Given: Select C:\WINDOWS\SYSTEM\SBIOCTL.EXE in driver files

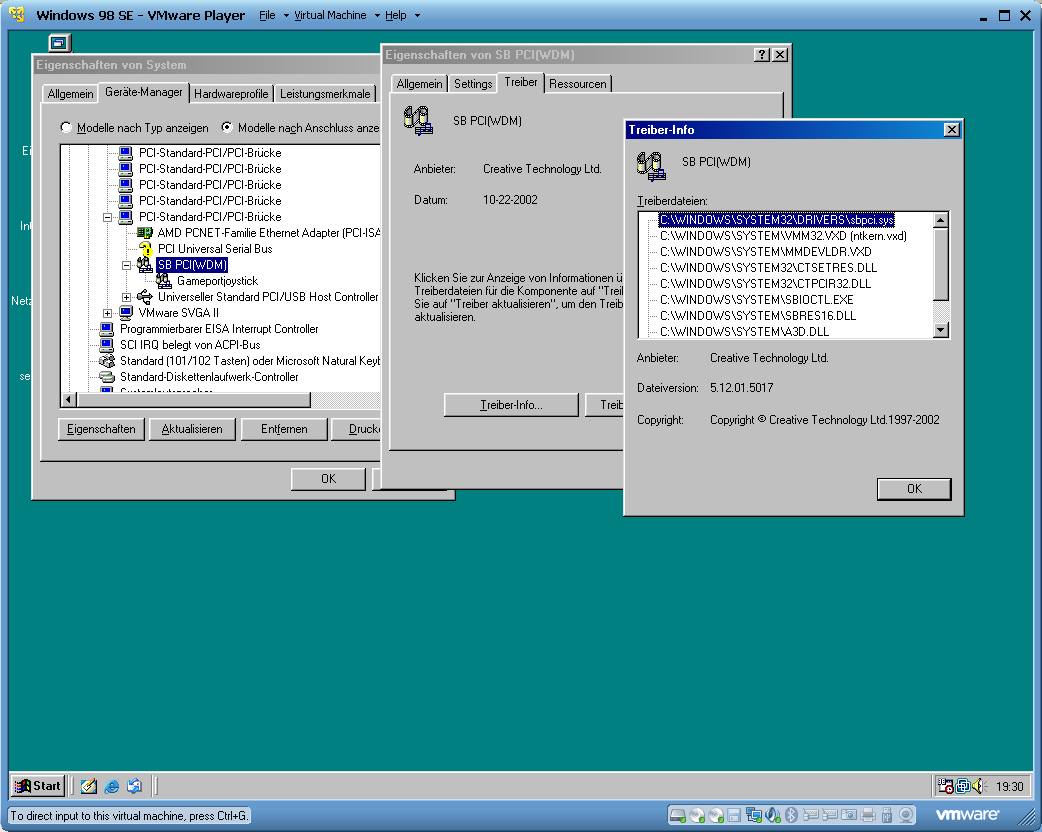Looking at the screenshot, I should tap(757, 300).
